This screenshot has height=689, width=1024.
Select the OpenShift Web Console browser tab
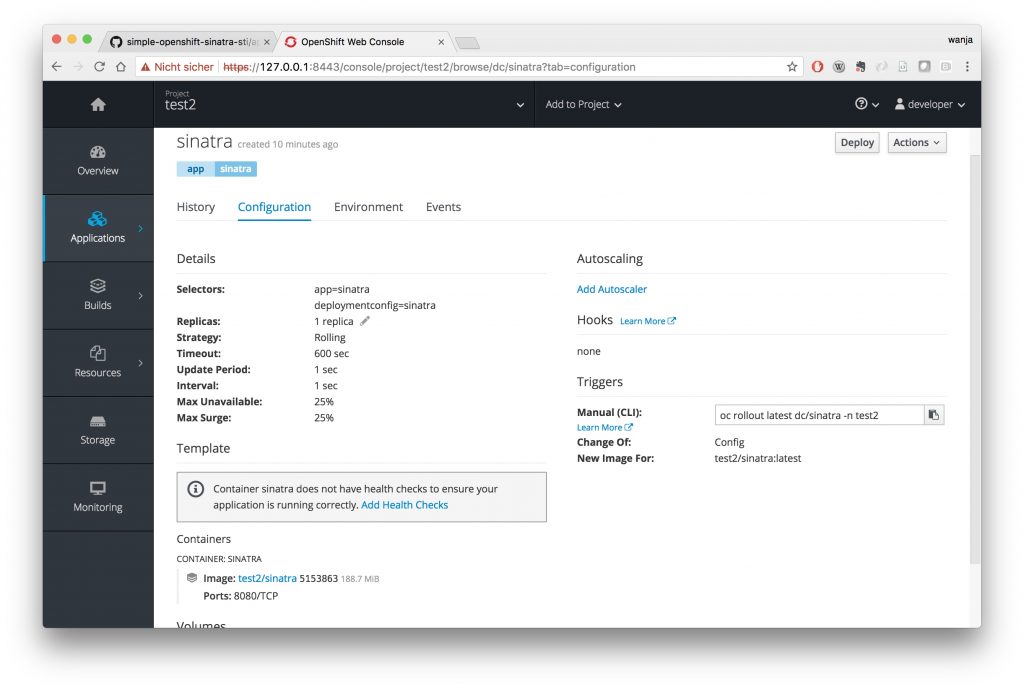[x=362, y=42]
